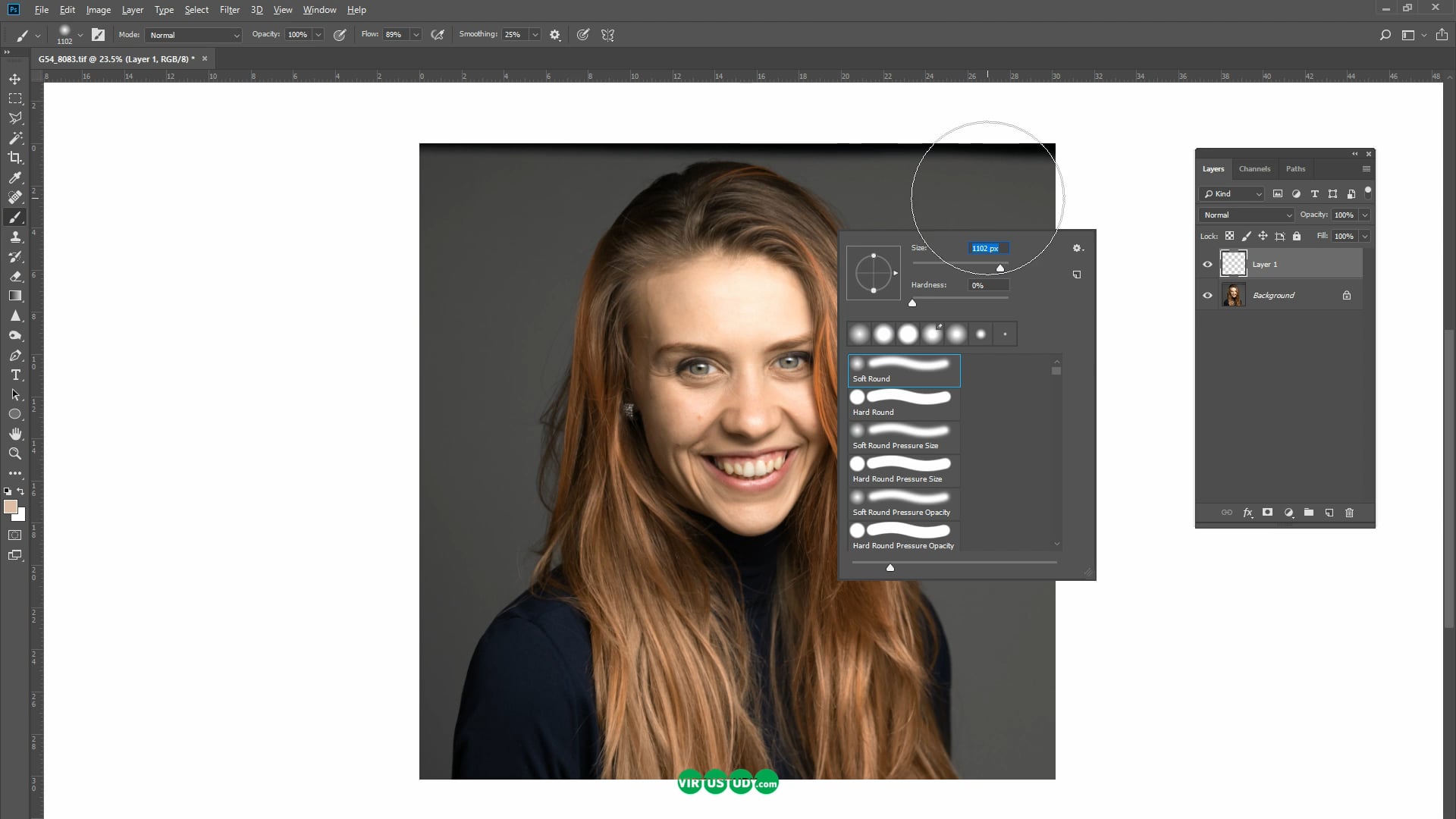
Task: Toggle lock transparent pixels
Action: [x=1229, y=236]
